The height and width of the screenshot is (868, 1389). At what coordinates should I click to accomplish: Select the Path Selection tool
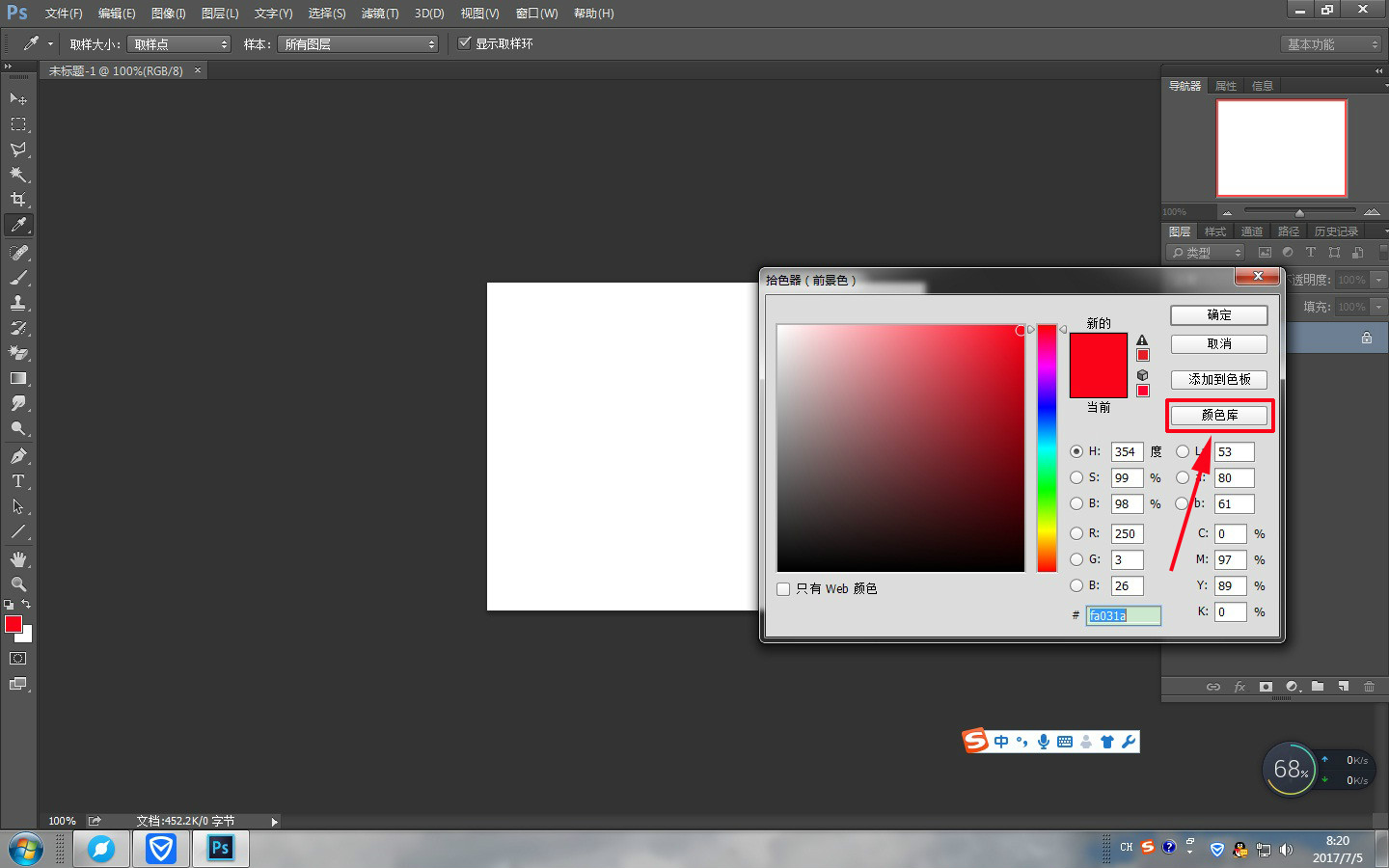coord(18,506)
